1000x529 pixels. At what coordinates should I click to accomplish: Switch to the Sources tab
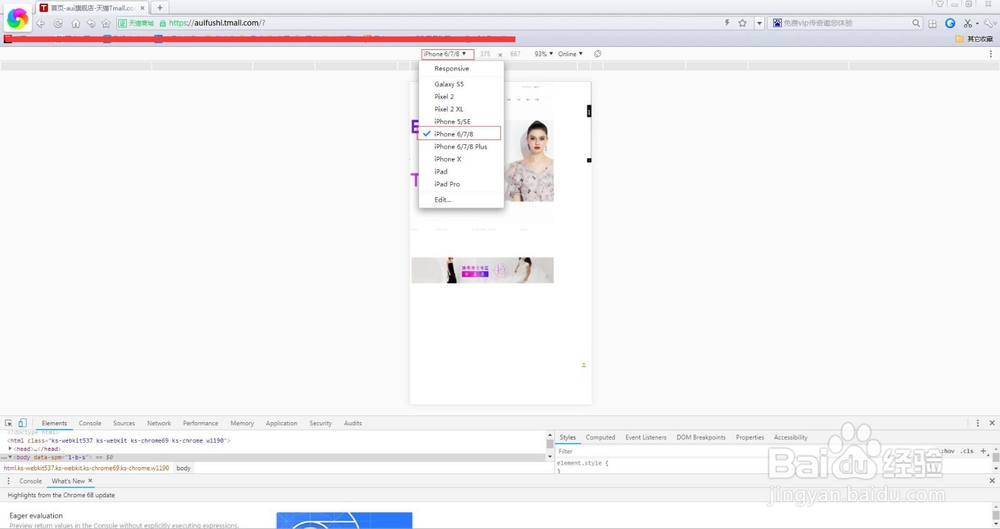[124, 423]
